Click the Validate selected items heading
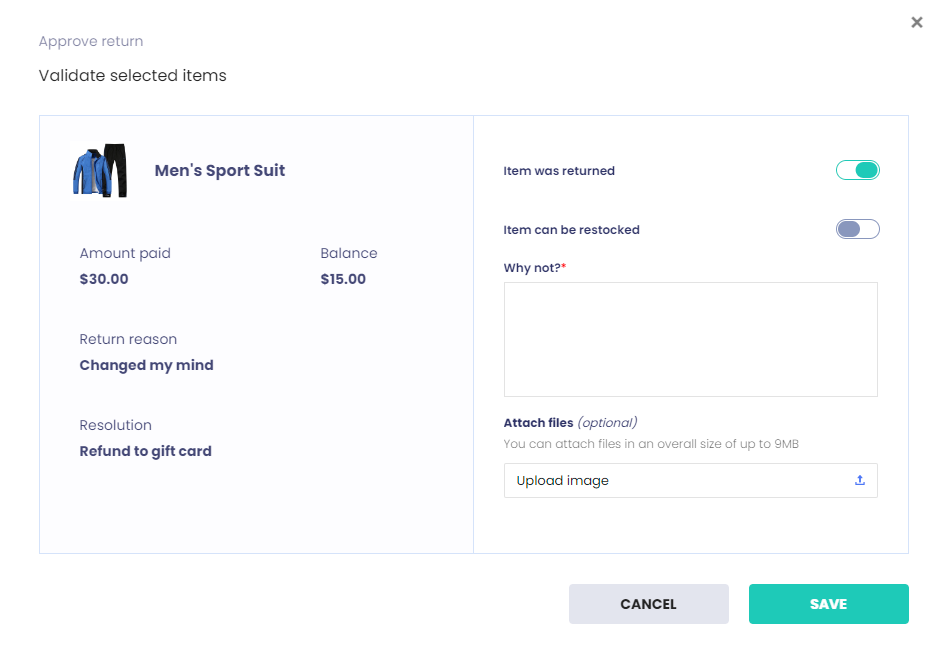 coord(132,76)
